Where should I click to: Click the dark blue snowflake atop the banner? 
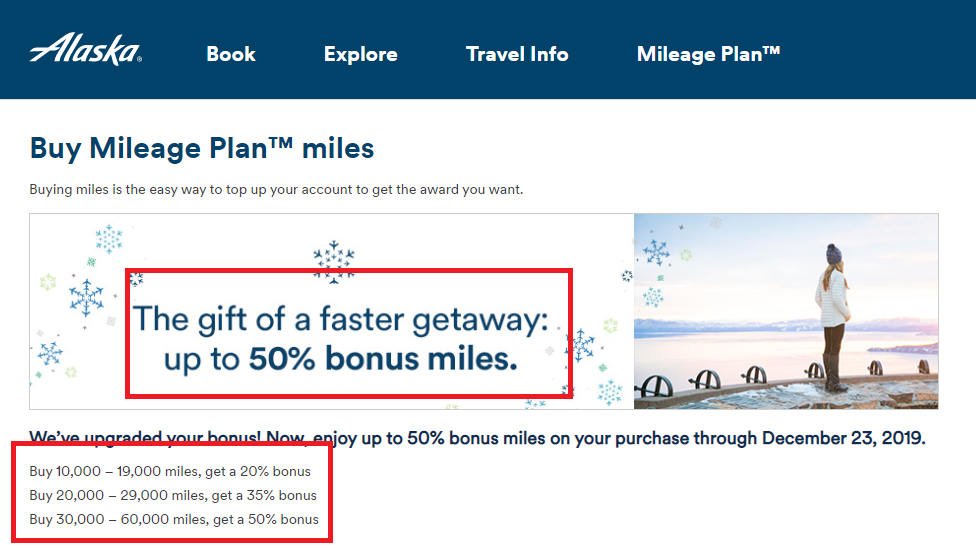[x=334, y=259]
